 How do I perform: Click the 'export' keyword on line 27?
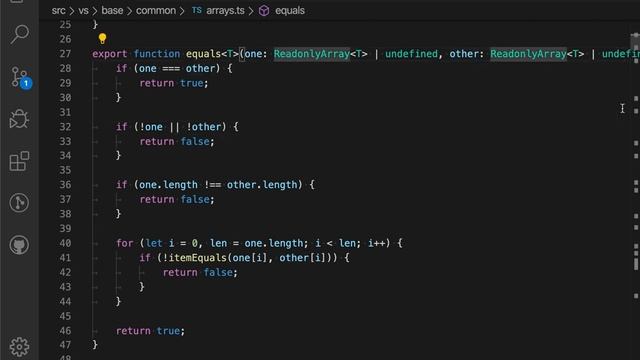click(109, 54)
